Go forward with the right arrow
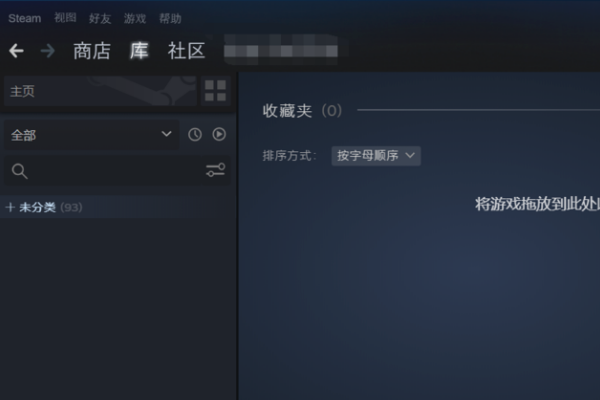 coord(48,51)
